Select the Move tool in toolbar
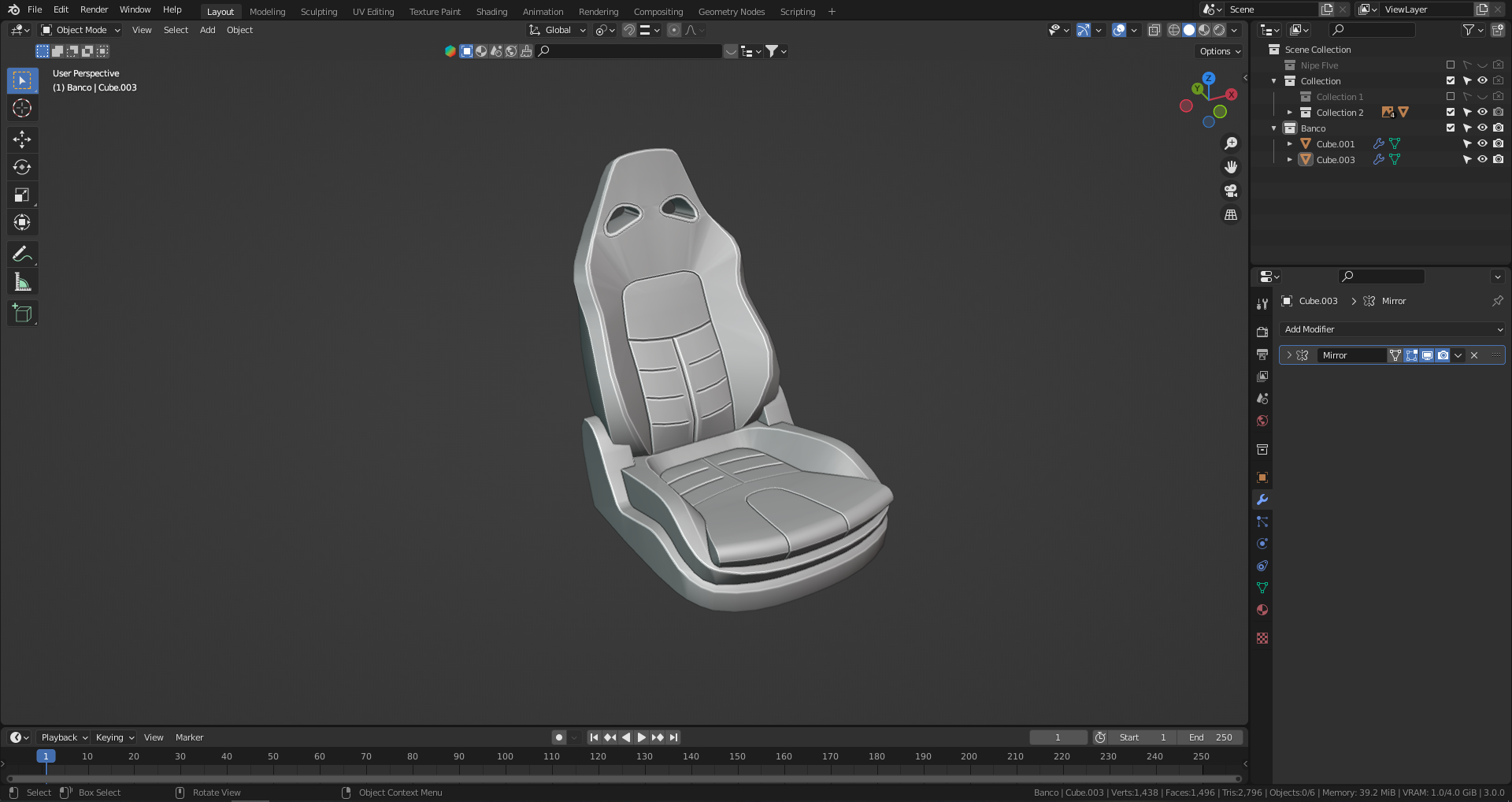This screenshot has width=1512, height=802. click(x=22, y=139)
